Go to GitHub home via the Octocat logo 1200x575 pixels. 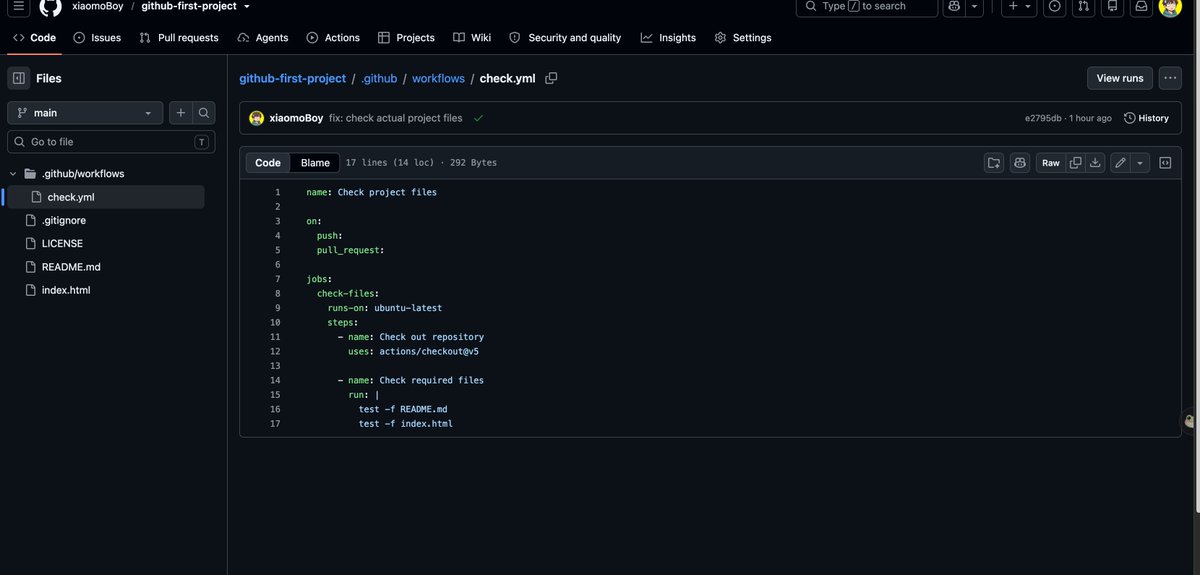tap(50, 6)
